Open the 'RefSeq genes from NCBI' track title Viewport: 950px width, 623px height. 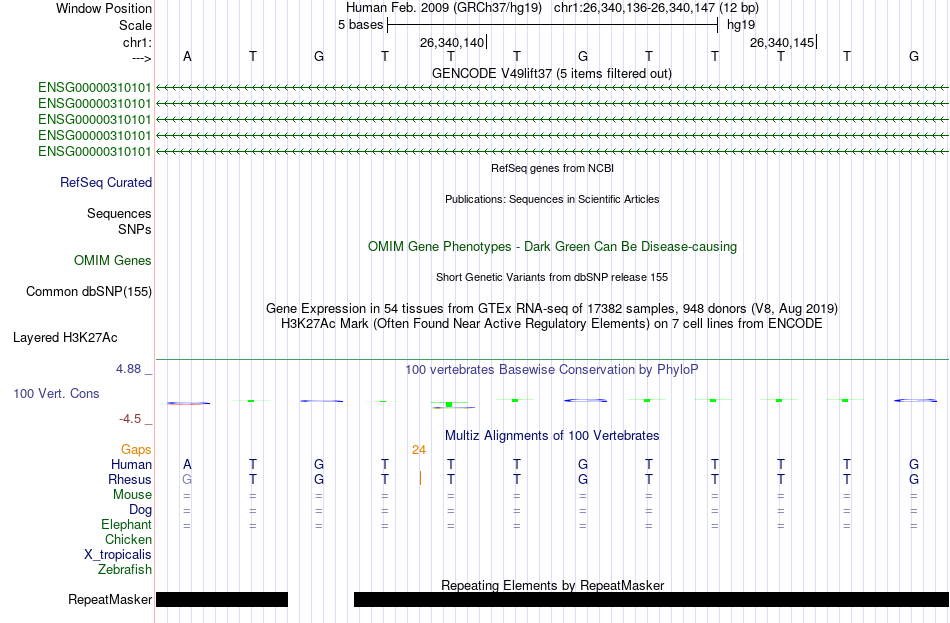pyautogui.click(x=553, y=168)
